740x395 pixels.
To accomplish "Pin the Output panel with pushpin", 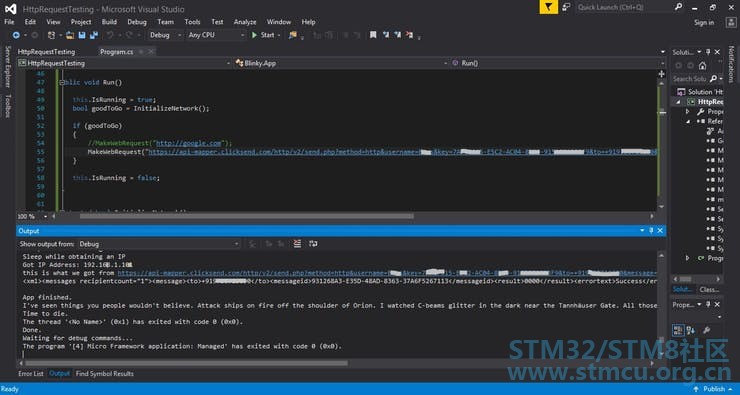I will [x=651, y=231].
